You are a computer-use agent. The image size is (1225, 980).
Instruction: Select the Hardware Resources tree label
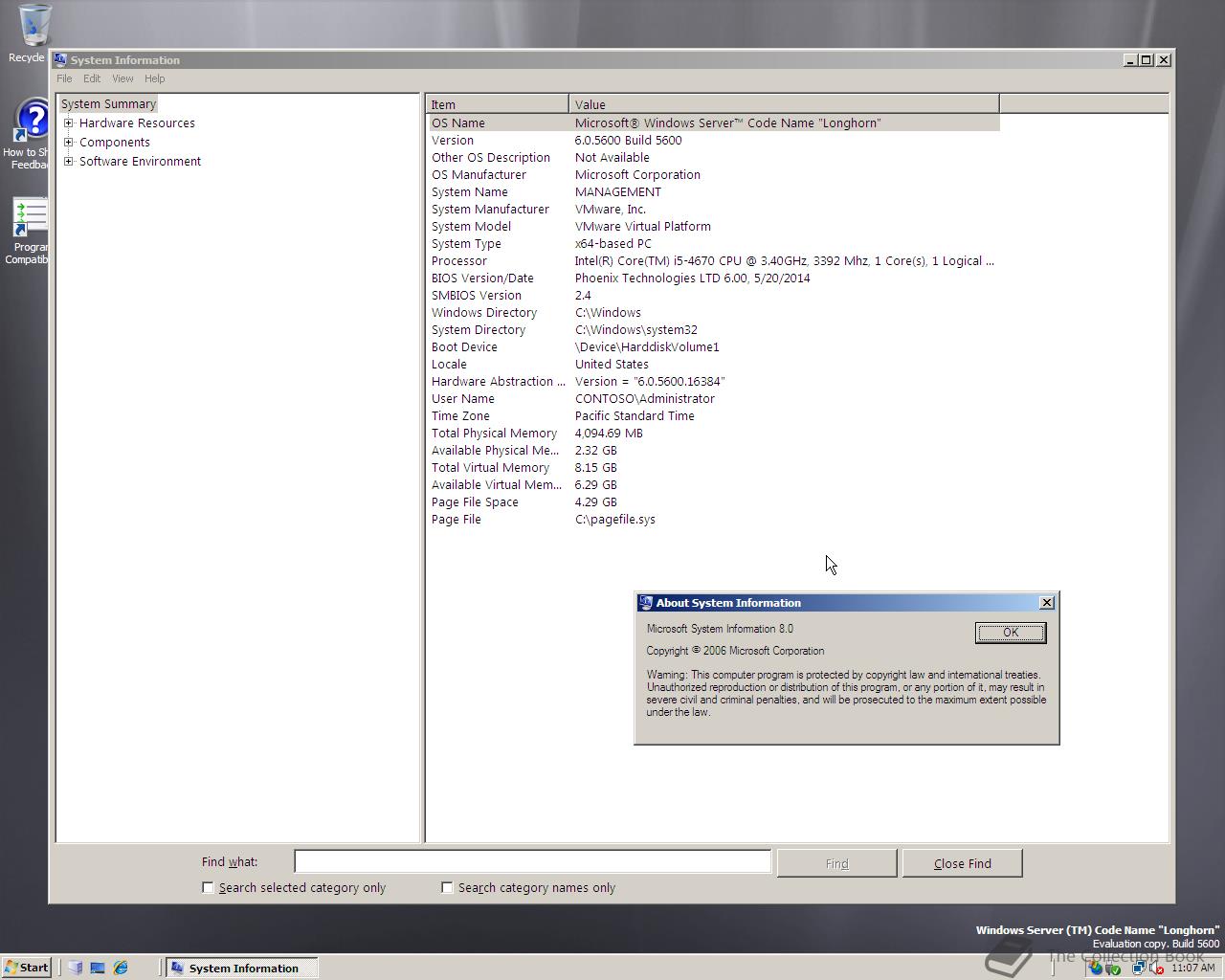pyautogui.click(x=137, y=122)
